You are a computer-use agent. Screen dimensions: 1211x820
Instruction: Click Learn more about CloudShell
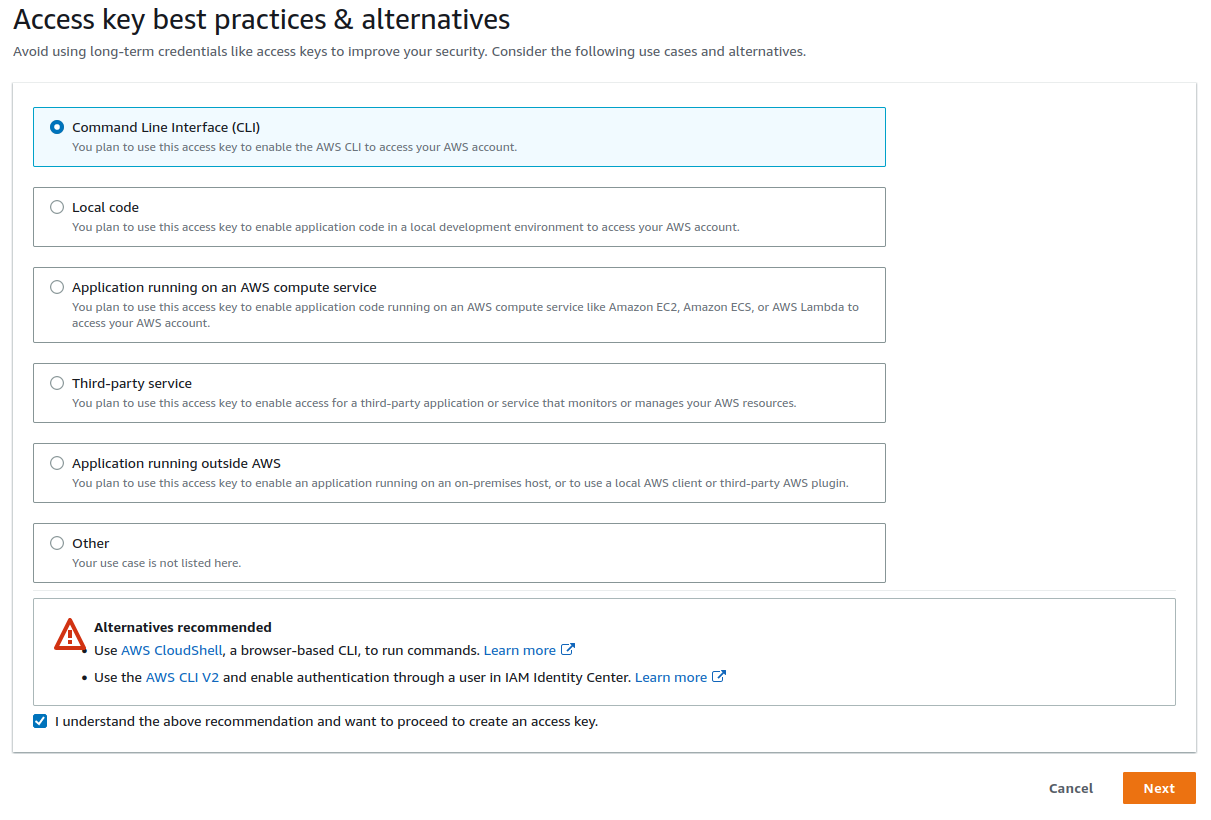(519, 650)
